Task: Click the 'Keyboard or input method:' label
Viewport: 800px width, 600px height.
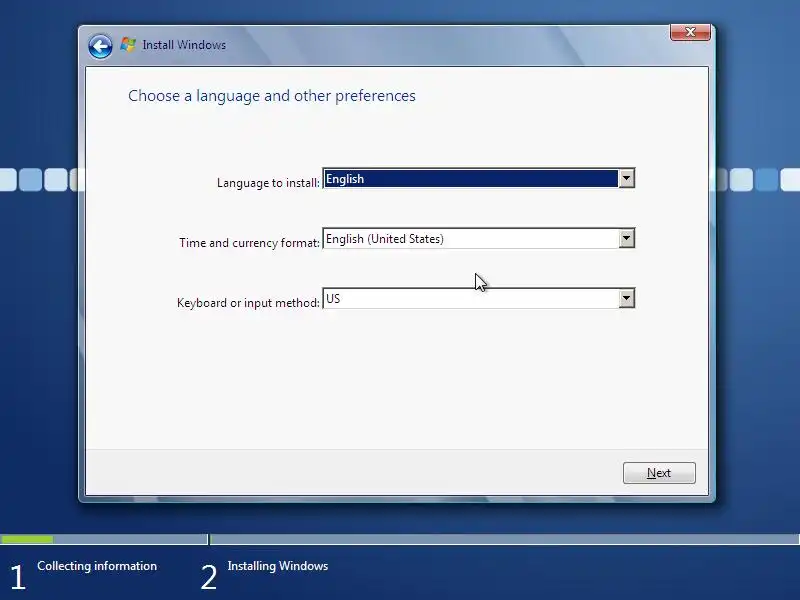Action: tap(248, 303)
